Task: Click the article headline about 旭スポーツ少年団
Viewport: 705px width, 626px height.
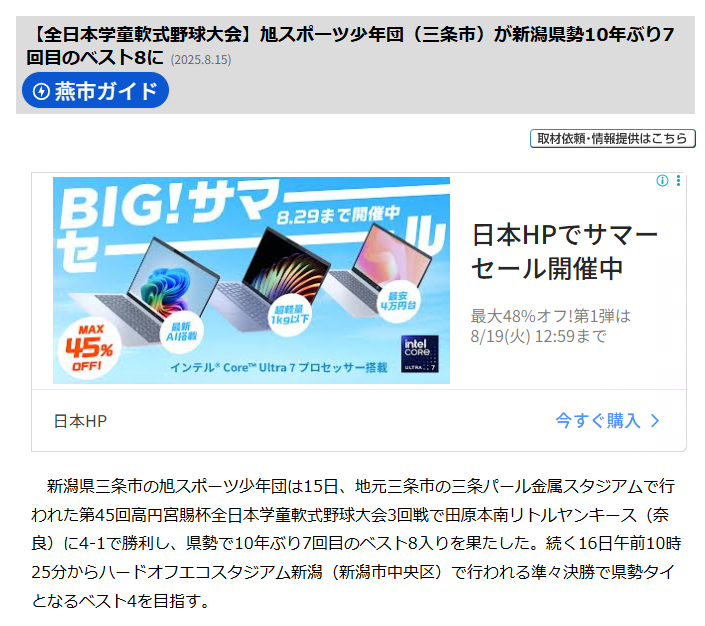Action: point(351,45)
